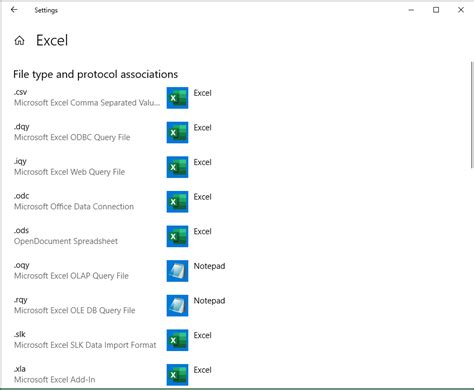Click 'File type and protocol associations' heading
This screenshot has height=390, width=474.
(x=95, y=74)
